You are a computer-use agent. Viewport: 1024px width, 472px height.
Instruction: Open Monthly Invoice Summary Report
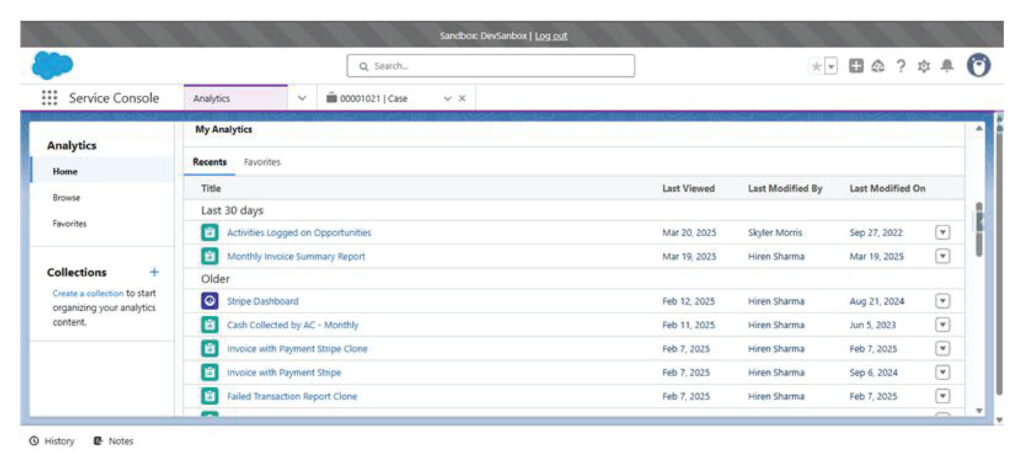(296, 257)
